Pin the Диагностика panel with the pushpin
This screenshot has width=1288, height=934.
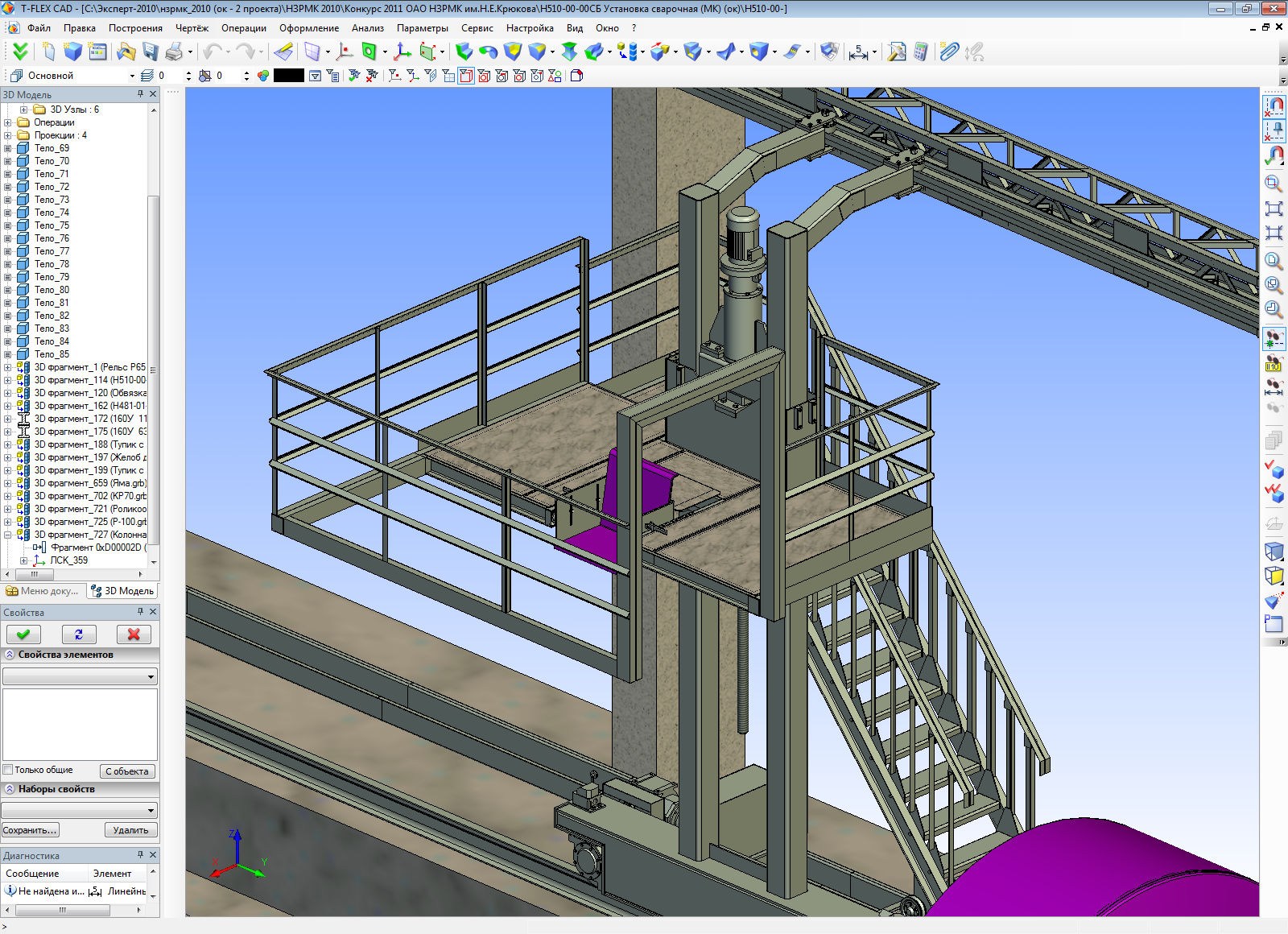tap(140, 855)
